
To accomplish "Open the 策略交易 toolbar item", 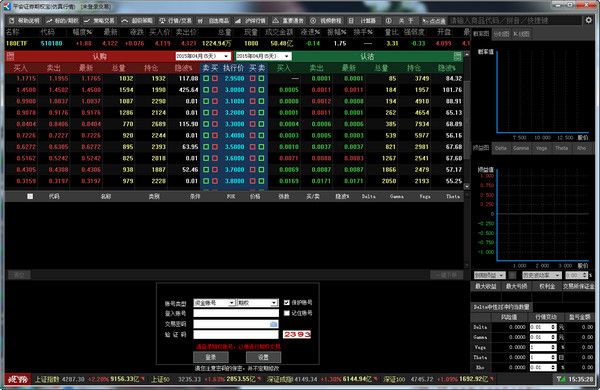I will pos(99,21).
